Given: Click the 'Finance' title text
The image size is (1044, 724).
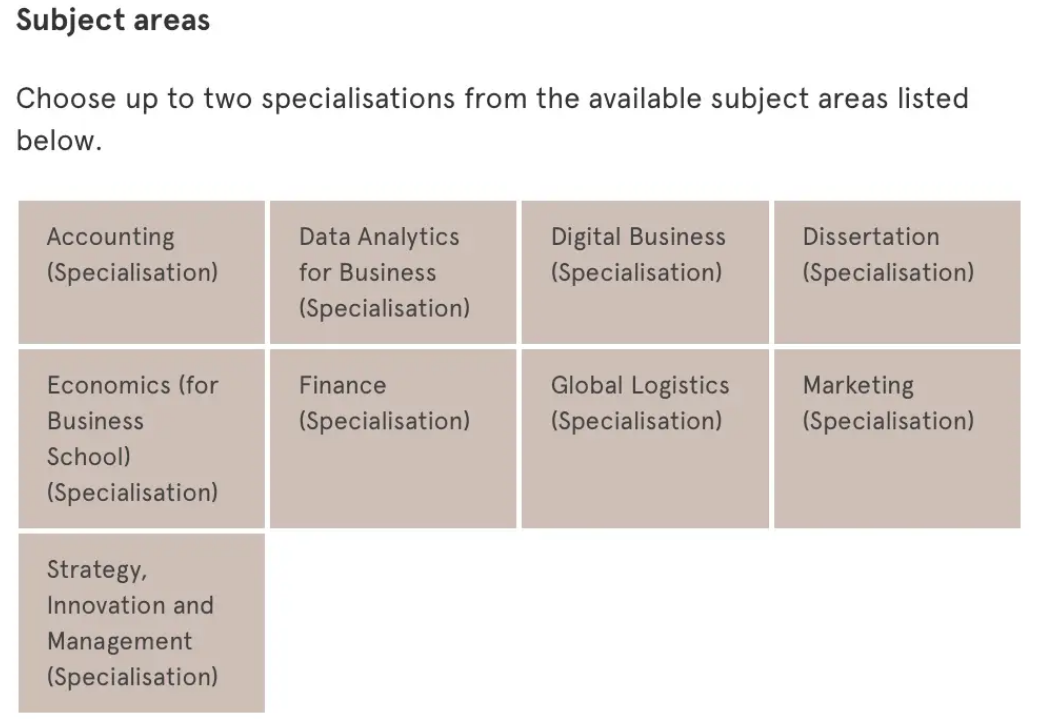Looking at the screenshot, I should (x=342, y=385).
